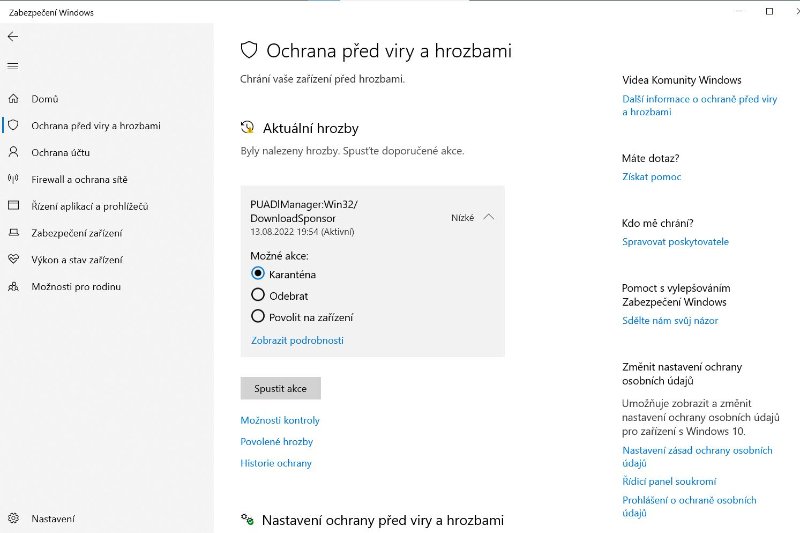The image size is (800, 533).
Task: Go to Možnosti pro rodinu in sidebar
Action: 76,287
